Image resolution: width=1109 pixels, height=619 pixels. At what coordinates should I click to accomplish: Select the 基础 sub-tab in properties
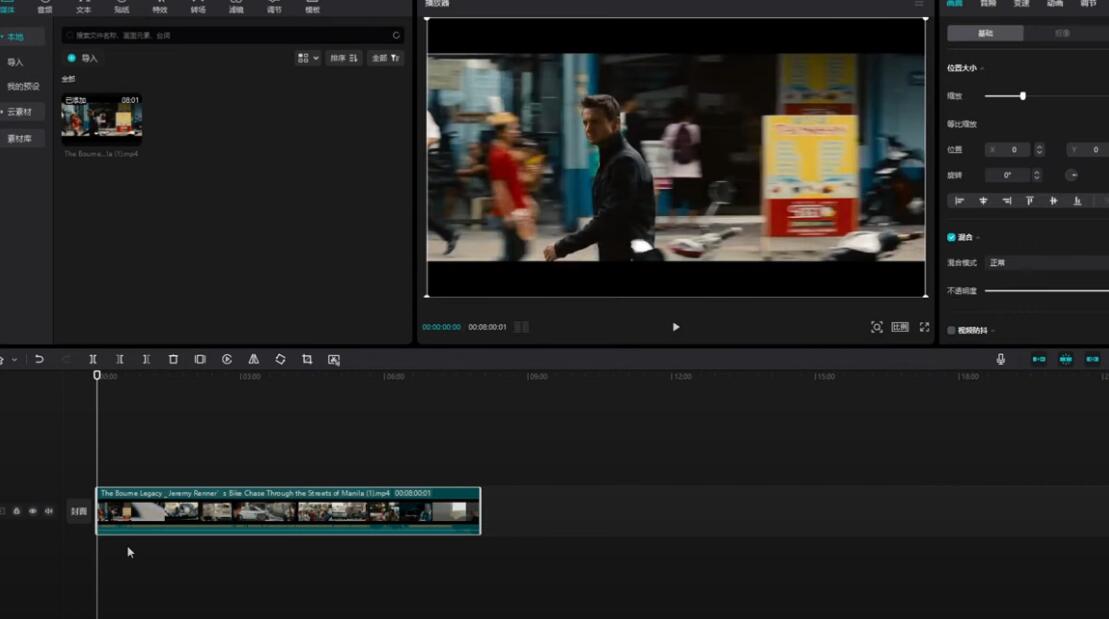point(985,33)
